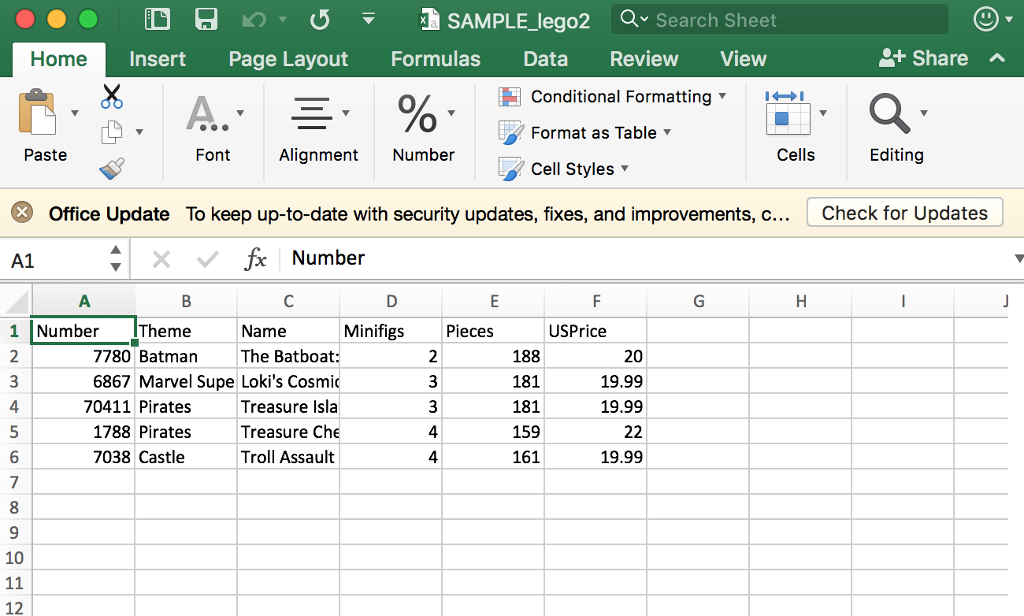Dismiss the Office Update notification
Image resolution: width=1024 pixels, height=616 pixels.
(x=22, y=213)
